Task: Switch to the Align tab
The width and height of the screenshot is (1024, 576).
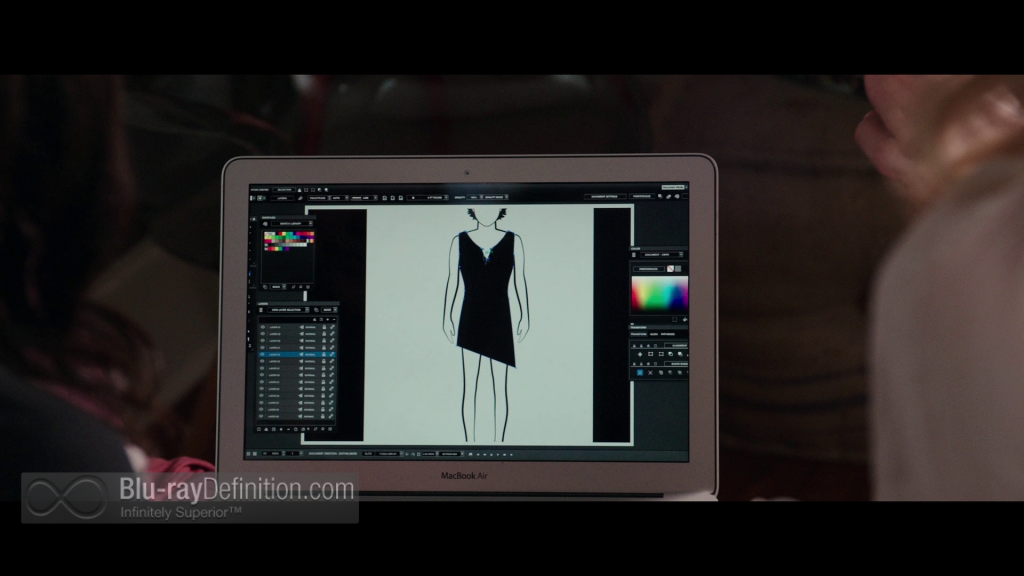Action: (x=654, y=334)
